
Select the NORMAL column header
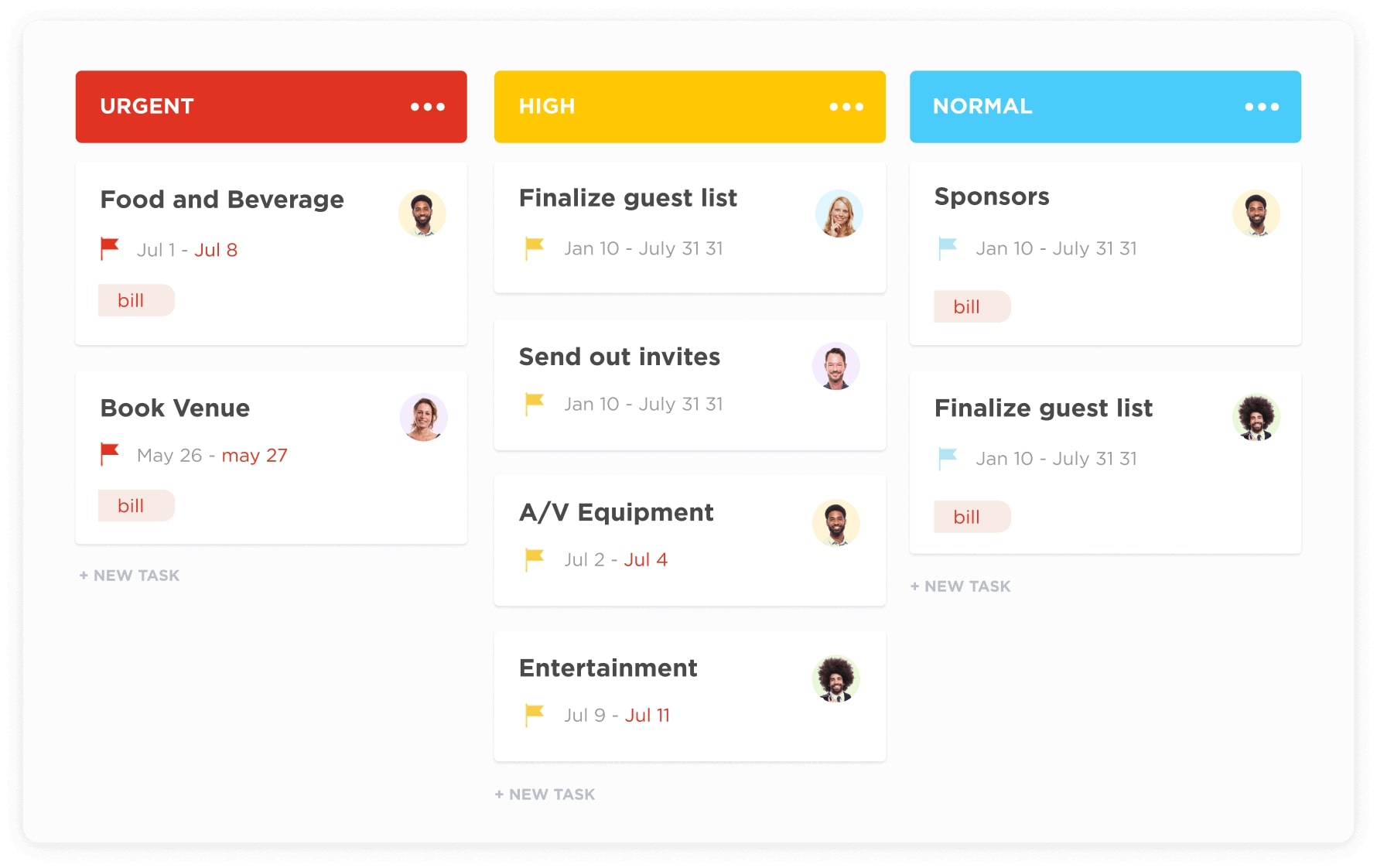point(982,107)
